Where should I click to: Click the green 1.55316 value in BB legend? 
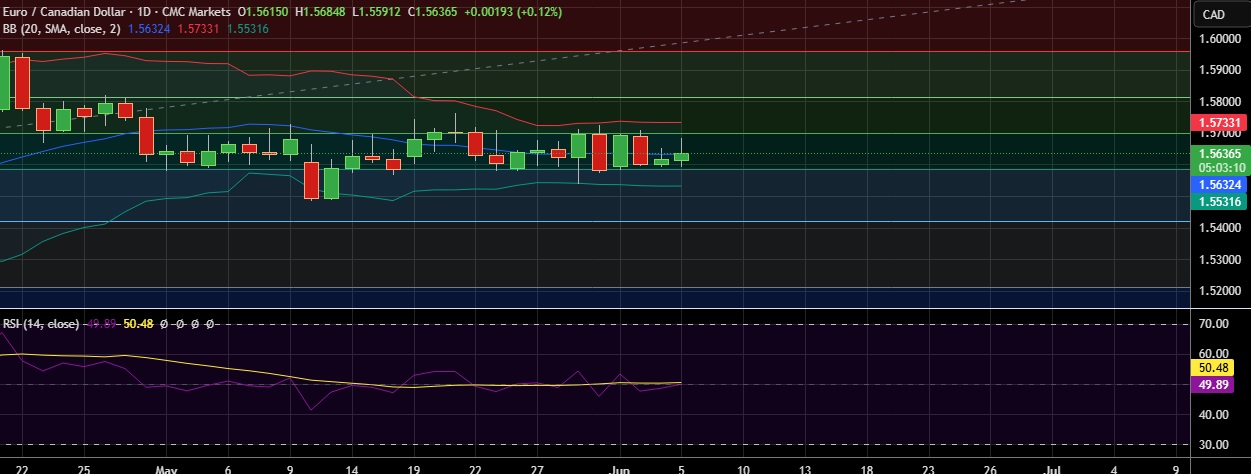point(247,29)
